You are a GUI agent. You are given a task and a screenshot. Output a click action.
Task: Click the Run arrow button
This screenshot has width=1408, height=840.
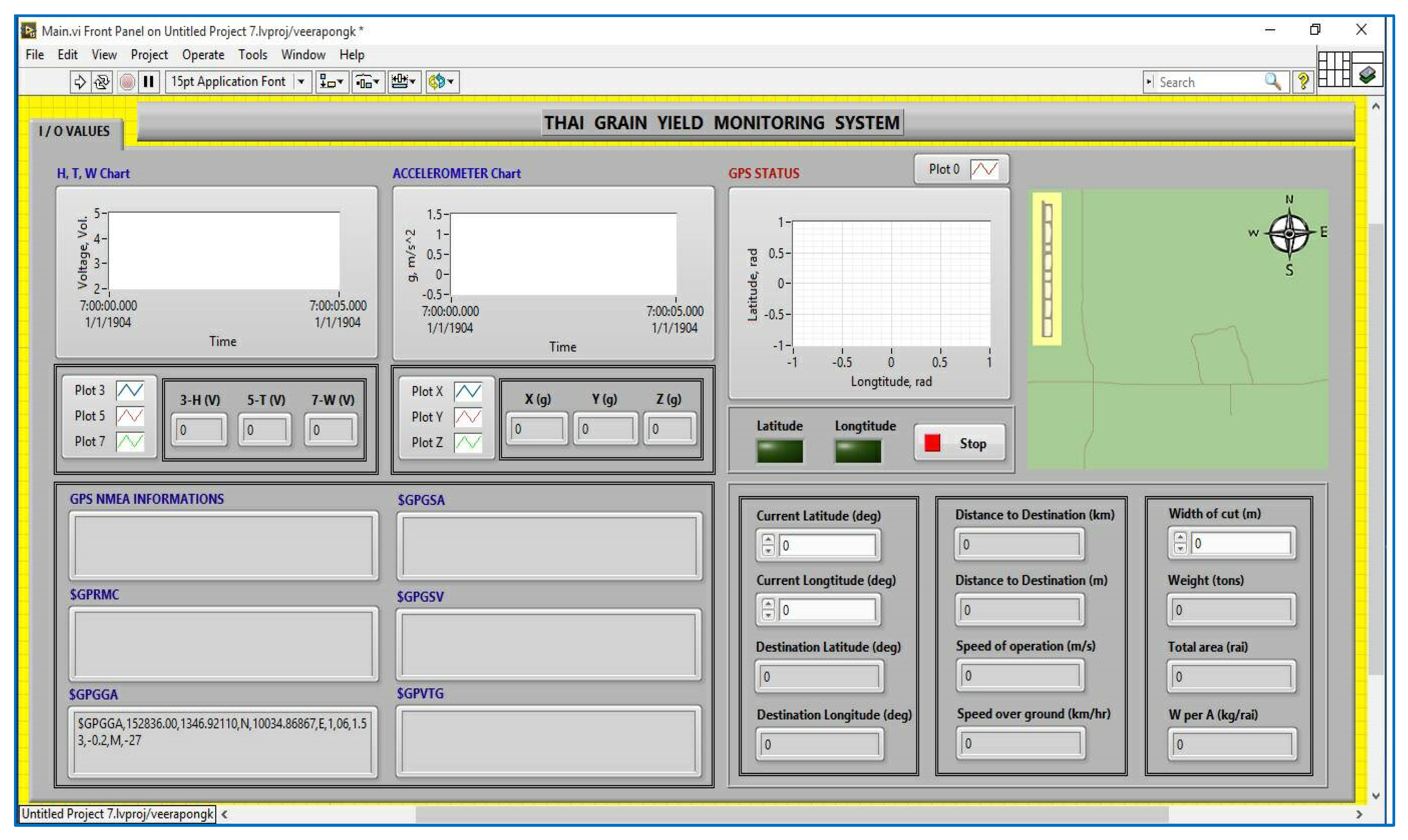click(80, 82)
